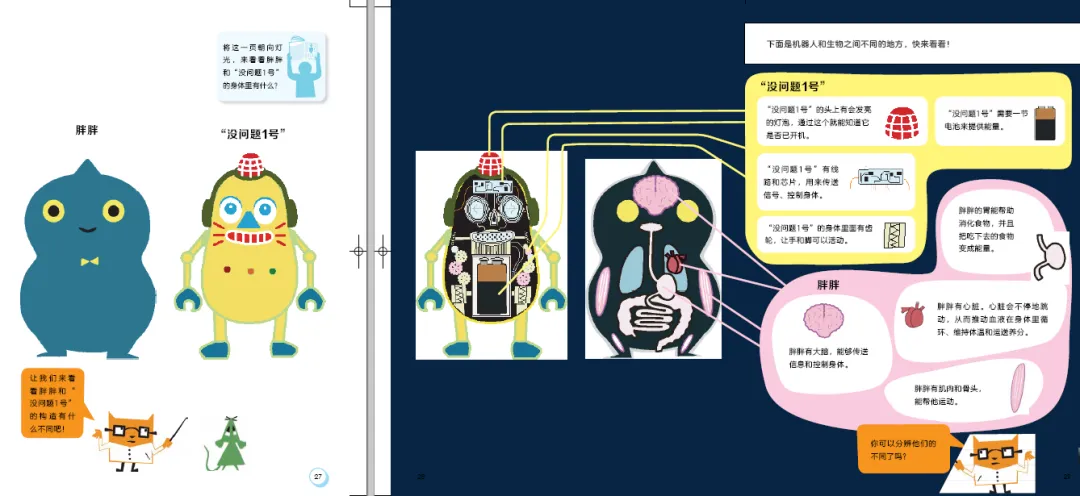Screen dimensions: 1080x496
Task: Click the red bulb atop the x-ray robot
Action: [x=490, y=163]
